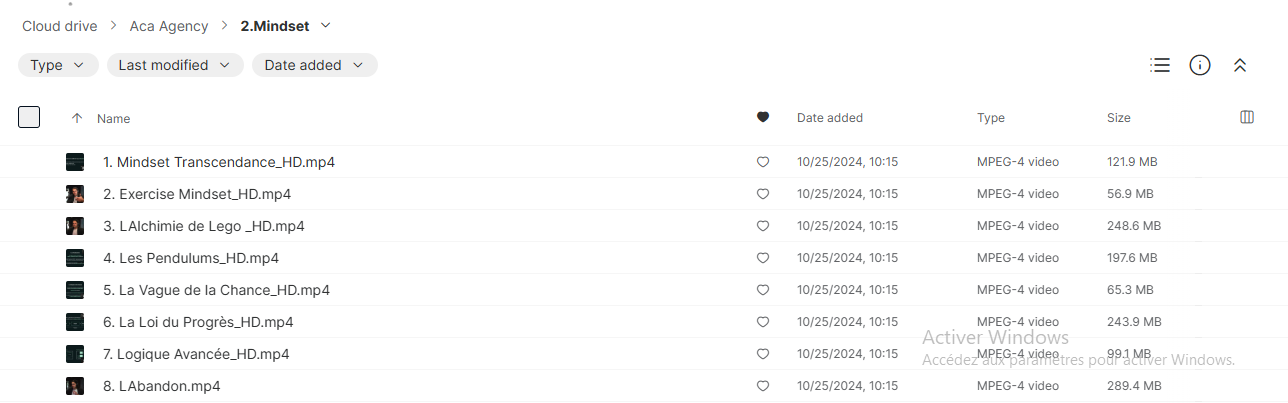Open column settings icon in header
Viewport: 1288px width, 403px height.
click(1247, 117)
